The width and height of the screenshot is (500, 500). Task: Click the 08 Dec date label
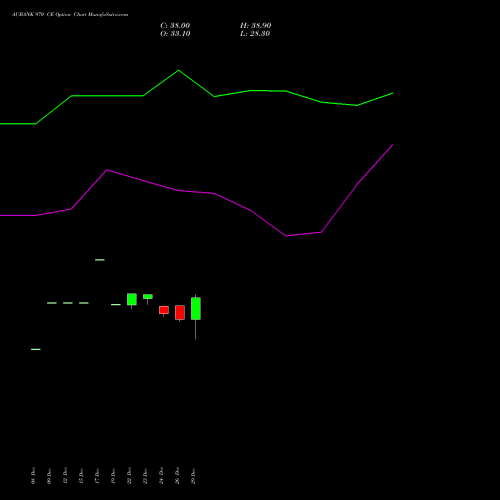point(33,476)
